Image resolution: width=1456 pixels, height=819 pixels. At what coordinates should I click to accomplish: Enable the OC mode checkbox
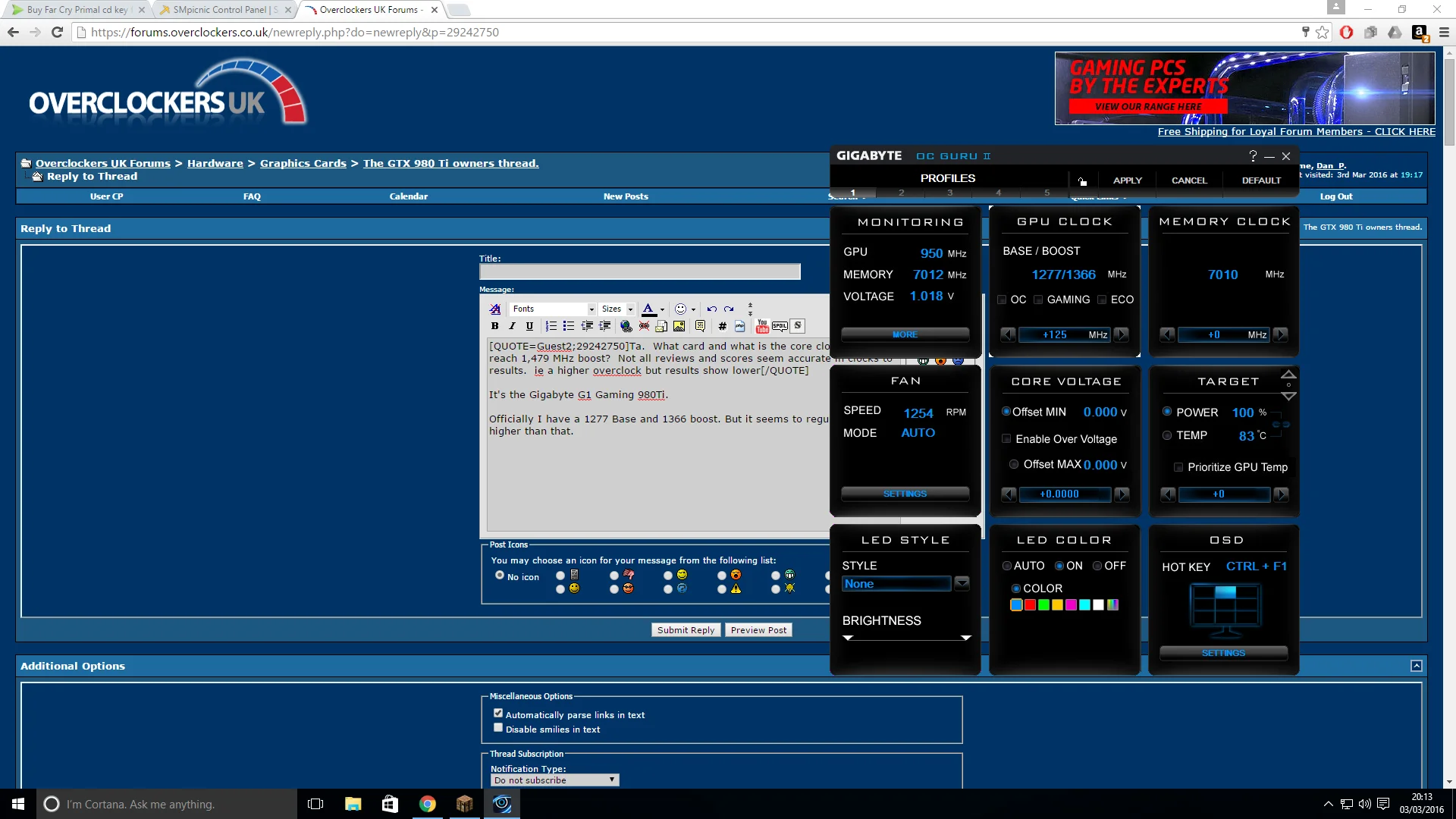click(1002, 300)
